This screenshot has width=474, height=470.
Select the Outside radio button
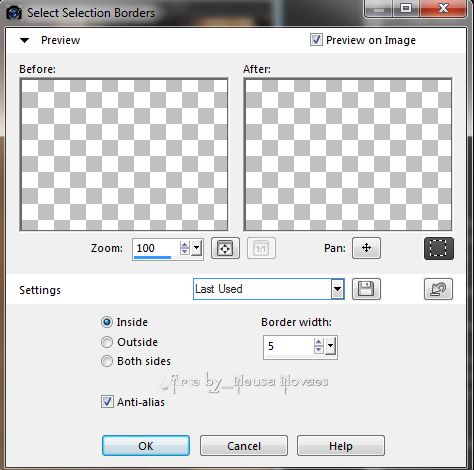click(x=107, y=342)
